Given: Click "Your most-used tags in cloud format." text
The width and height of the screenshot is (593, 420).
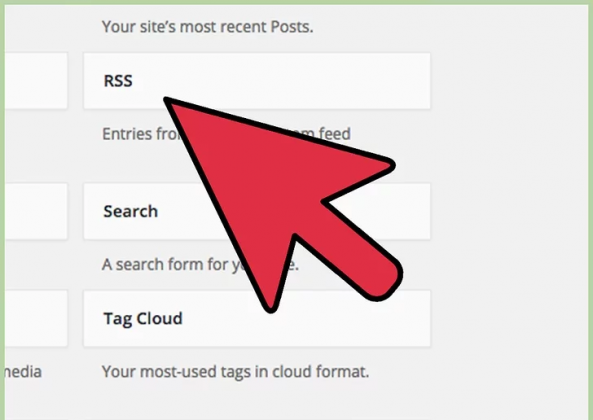Looking at the screenshot, I should pyautogui.click(x=235, y=372).
